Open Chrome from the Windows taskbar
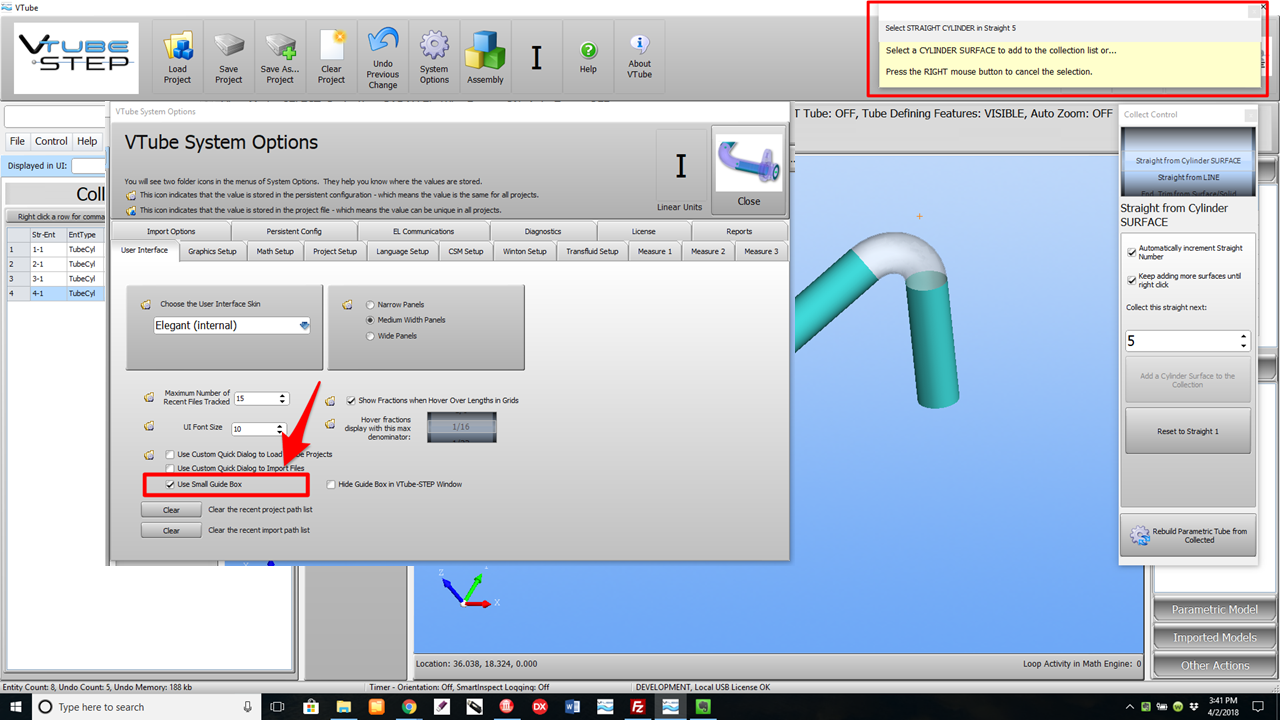This screenshot has width=1280, height=720. tap(409, 707)
